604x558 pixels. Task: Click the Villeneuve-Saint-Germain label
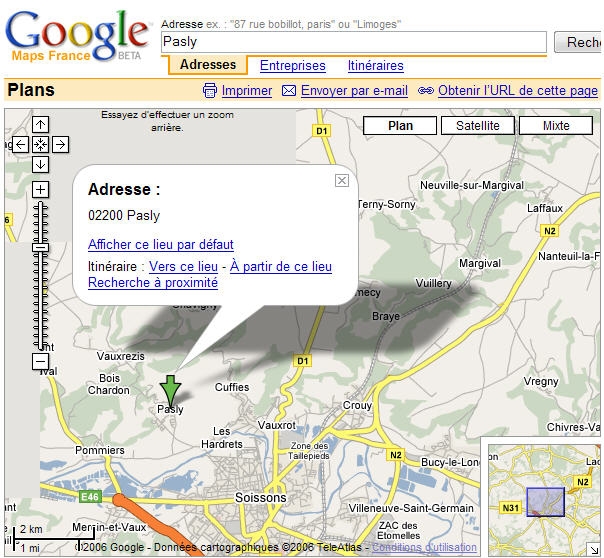click(x=411, y=508)
